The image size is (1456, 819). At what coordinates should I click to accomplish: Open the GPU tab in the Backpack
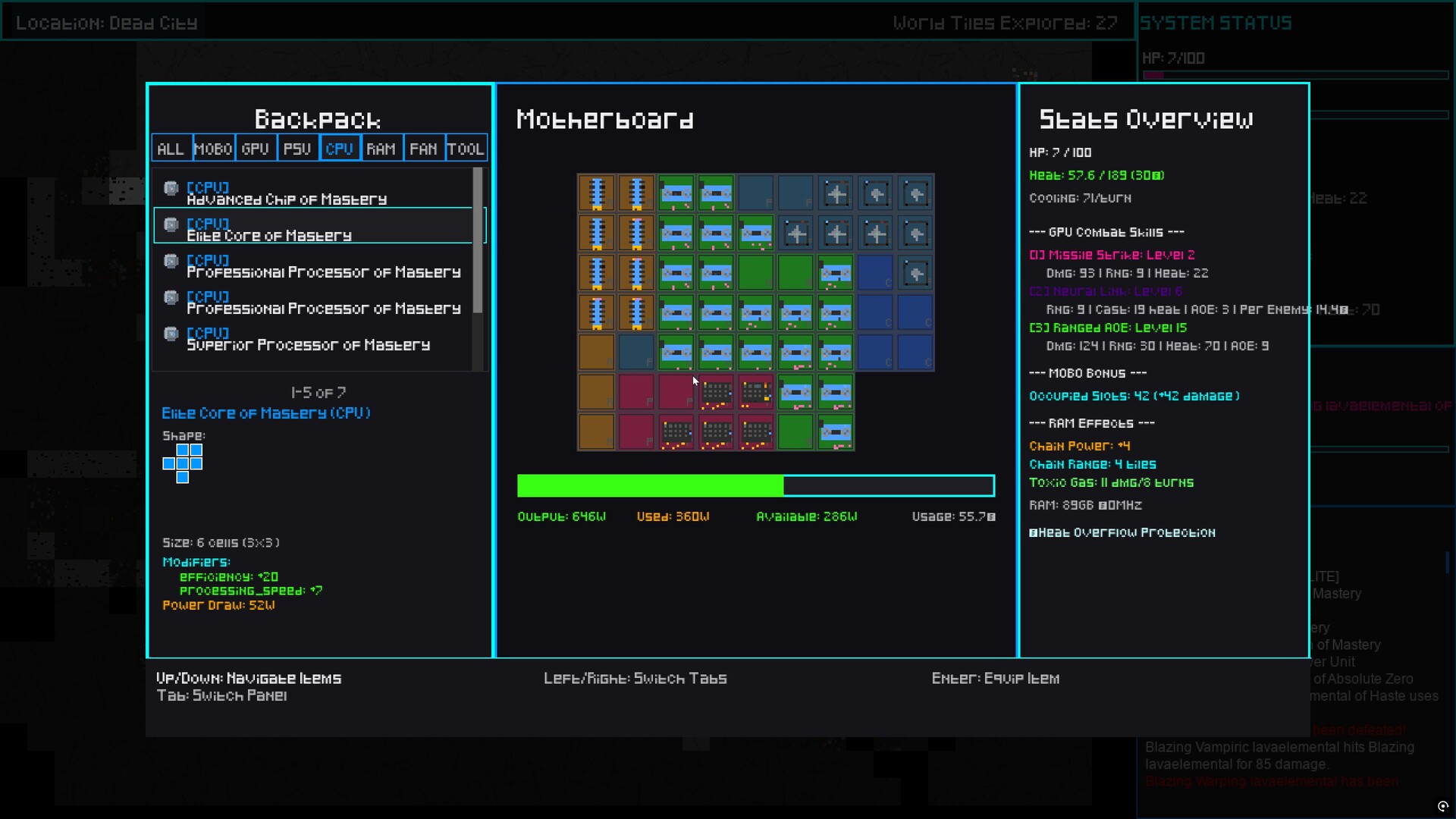pos(254,148)
